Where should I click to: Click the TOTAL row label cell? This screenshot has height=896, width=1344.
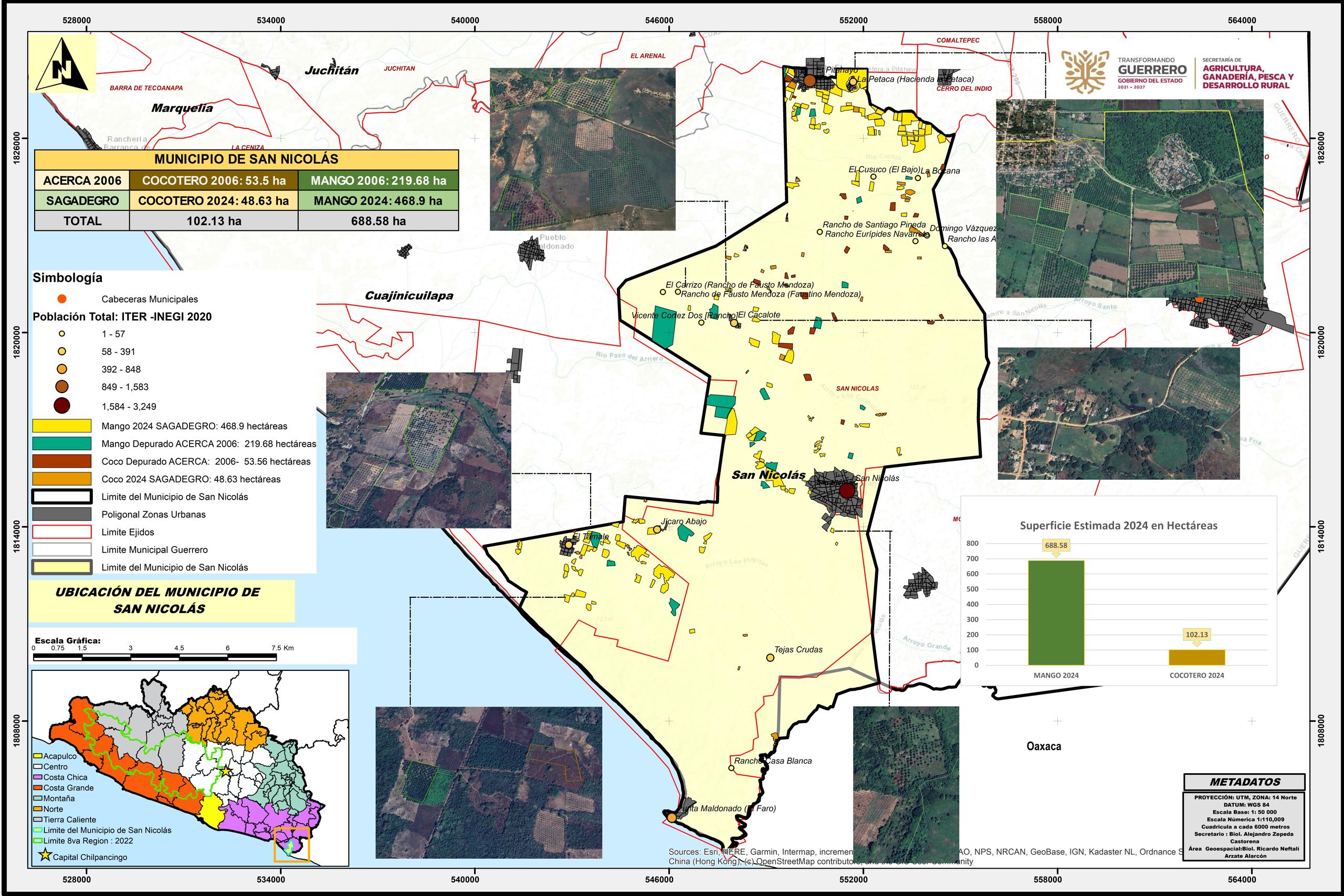pyautogui.click(x=82, y=220)
